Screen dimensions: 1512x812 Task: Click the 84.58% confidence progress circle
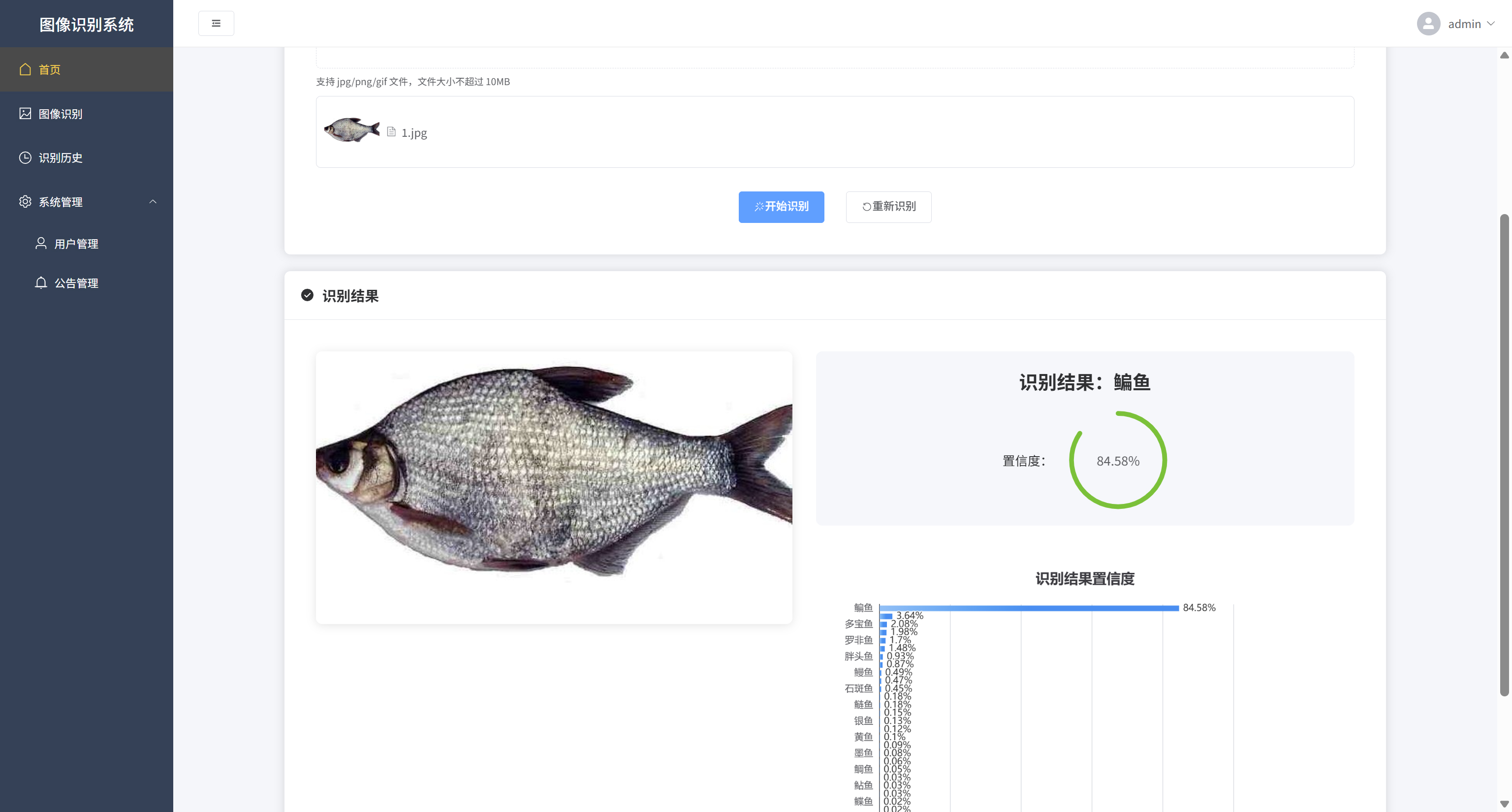click(x=1118, y=461)
